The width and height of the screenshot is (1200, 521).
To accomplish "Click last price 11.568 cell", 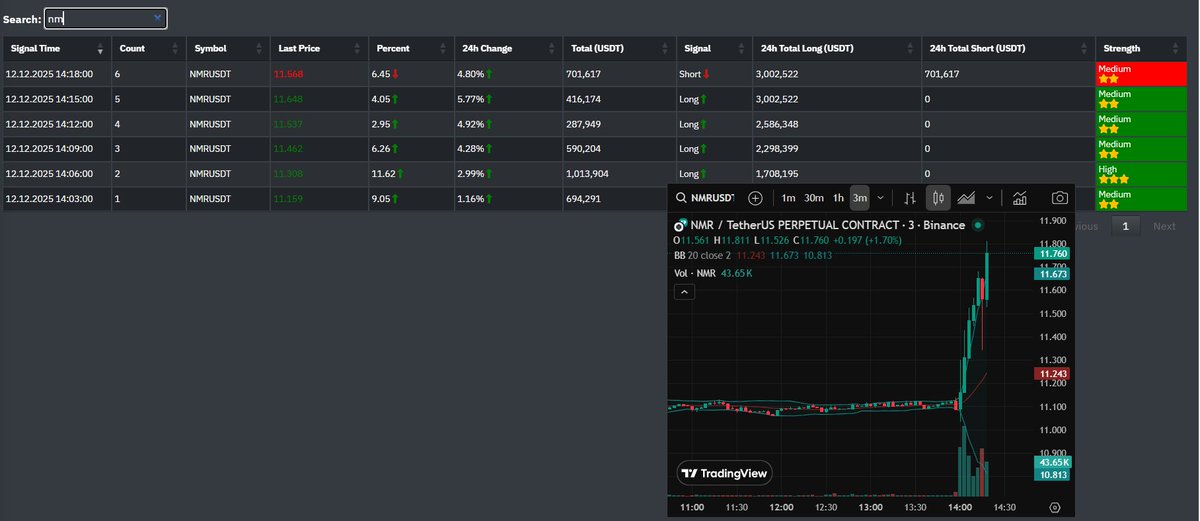I will pos(319,74).
